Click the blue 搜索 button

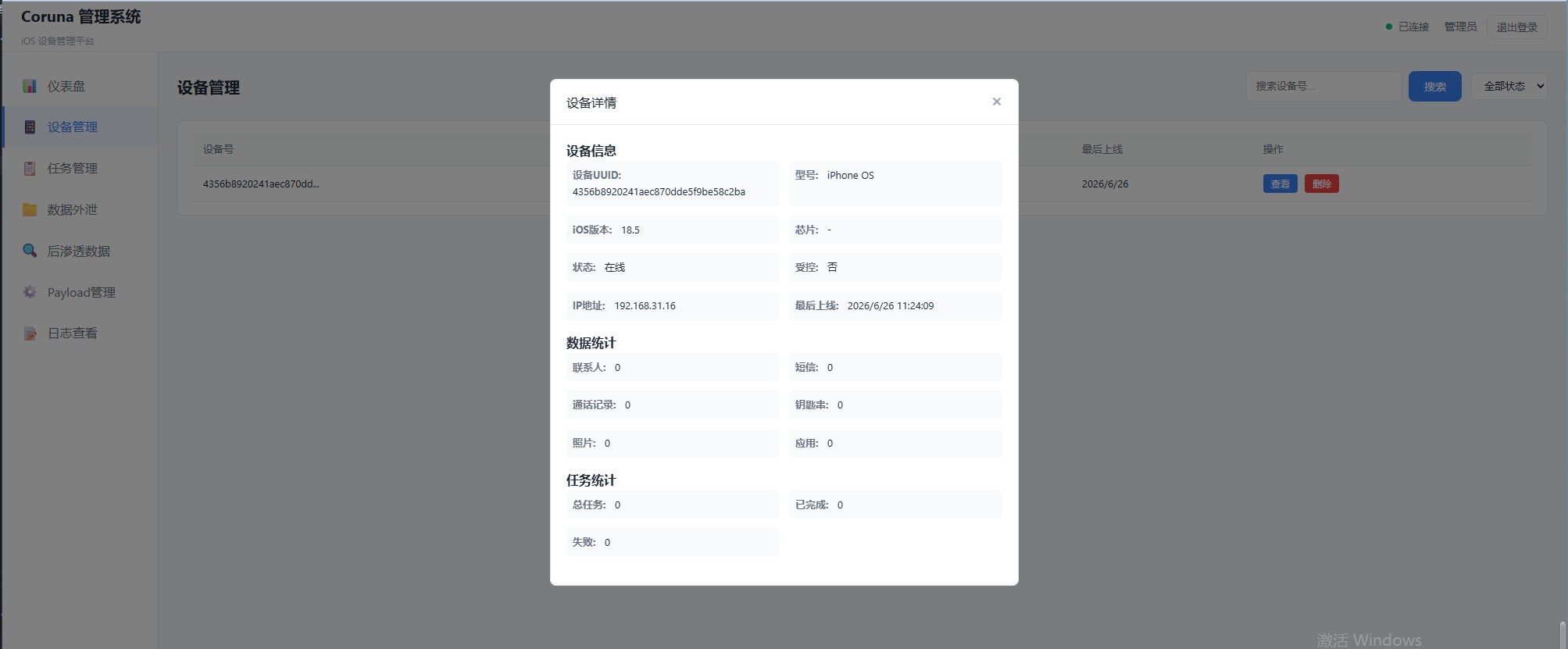click(x=1434, y=87)
